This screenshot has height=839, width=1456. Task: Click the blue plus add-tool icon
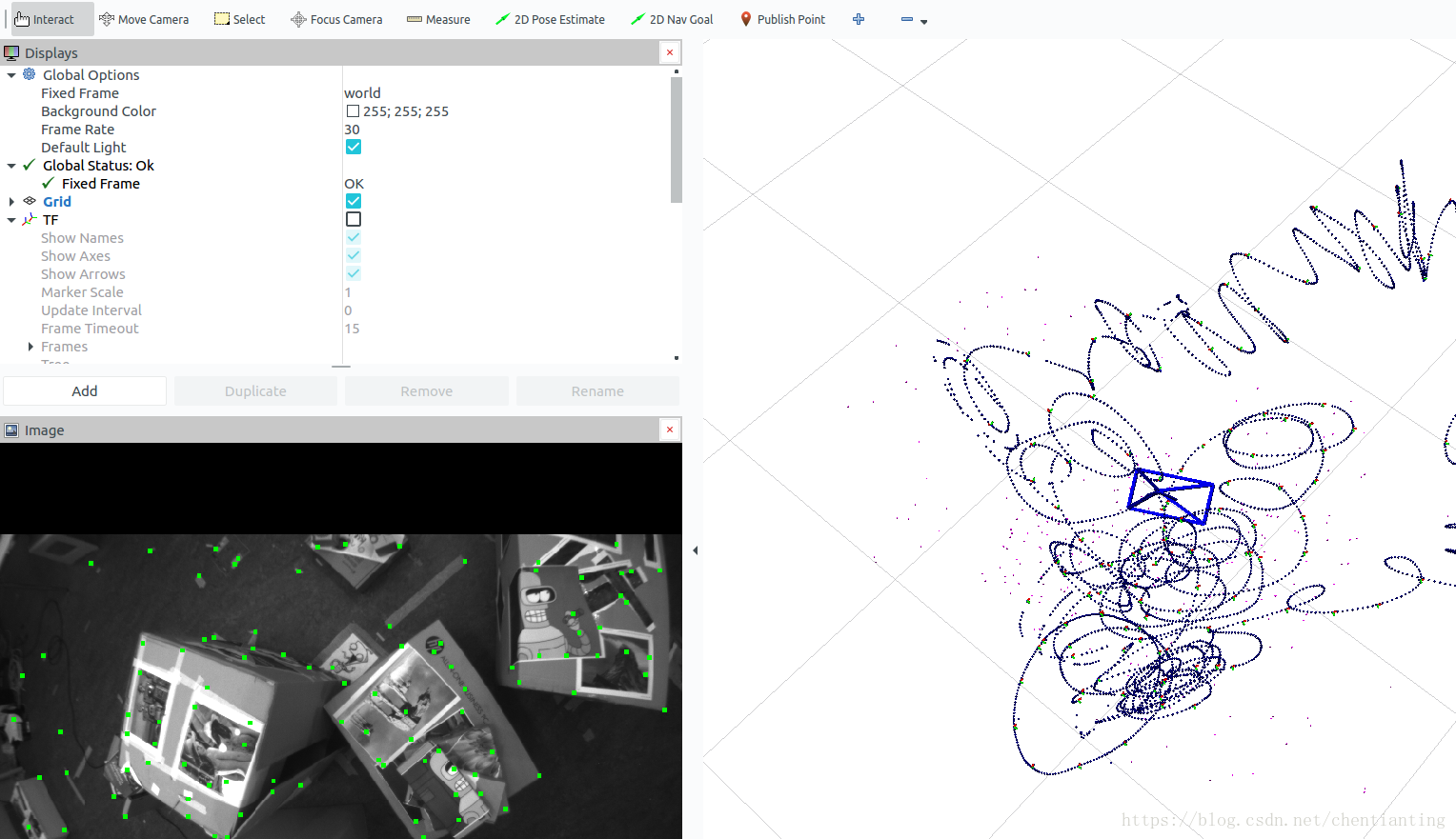(859, 19)
